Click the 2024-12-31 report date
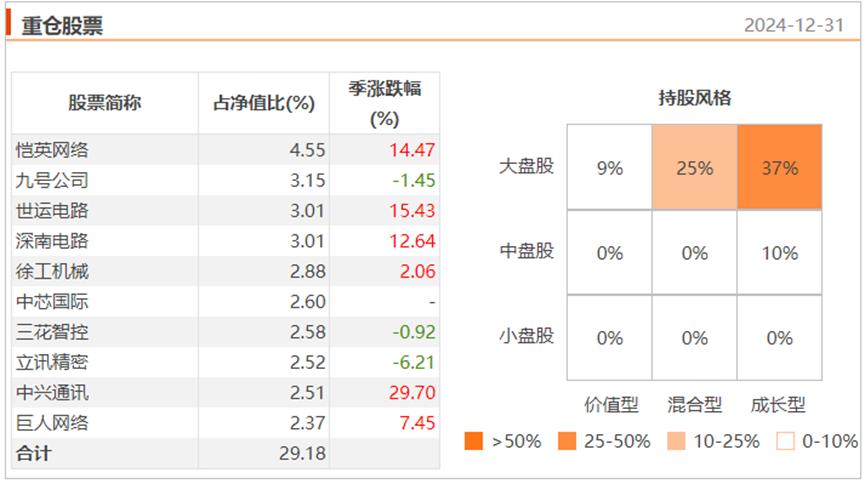The height and width of the screenshot is (484, 865). (x=800, y=25)
